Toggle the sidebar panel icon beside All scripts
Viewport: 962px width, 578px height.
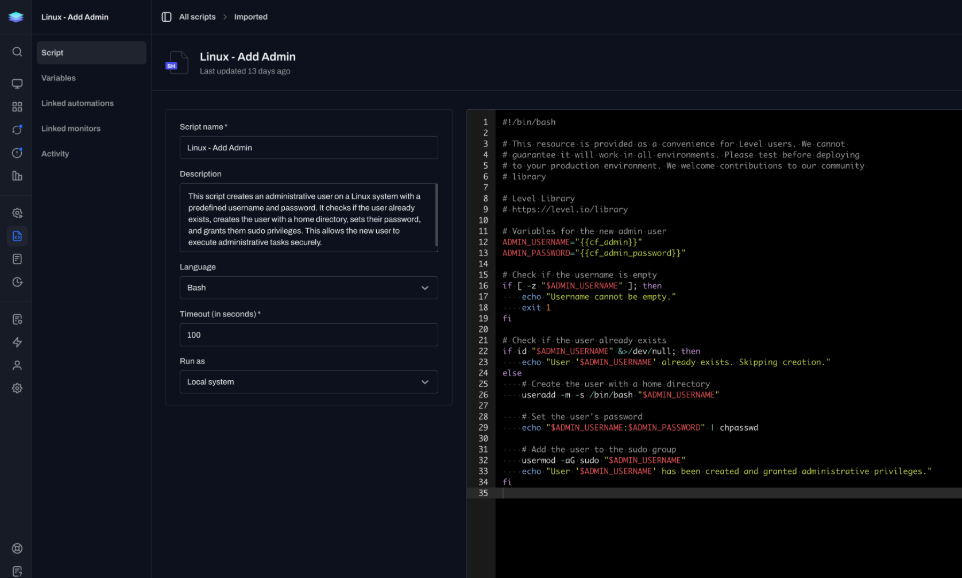coord(166,17)
